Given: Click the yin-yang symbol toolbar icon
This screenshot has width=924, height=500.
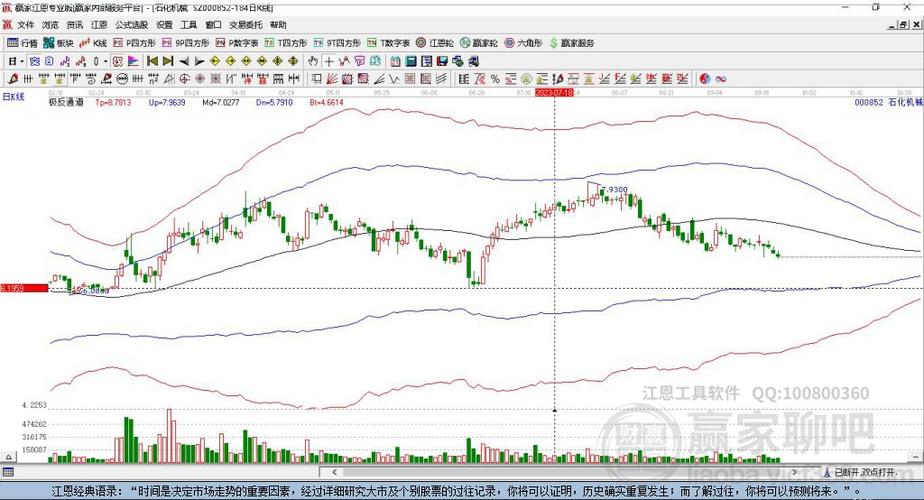Looking at the screenshot, I should click(x=705, y=78).
